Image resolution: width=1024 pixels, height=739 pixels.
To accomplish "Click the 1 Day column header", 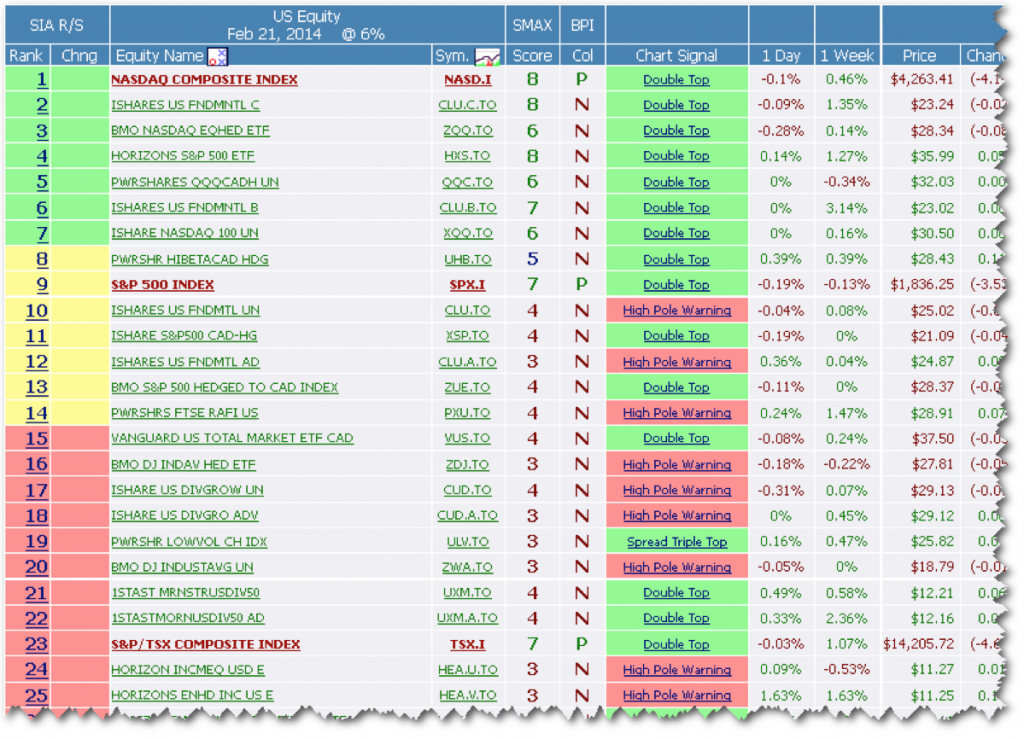I will [x=780, y=56].
